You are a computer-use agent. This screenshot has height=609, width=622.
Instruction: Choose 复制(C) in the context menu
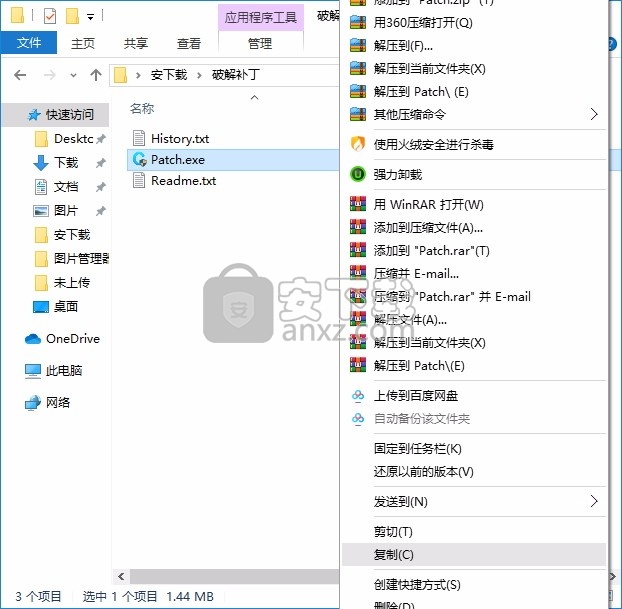(x=473, y=554)
